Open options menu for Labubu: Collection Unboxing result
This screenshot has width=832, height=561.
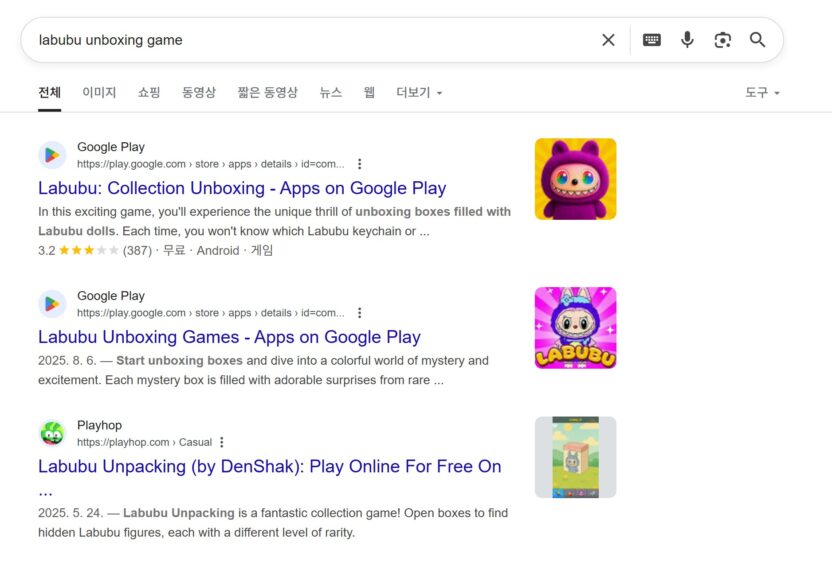(360, 164)
